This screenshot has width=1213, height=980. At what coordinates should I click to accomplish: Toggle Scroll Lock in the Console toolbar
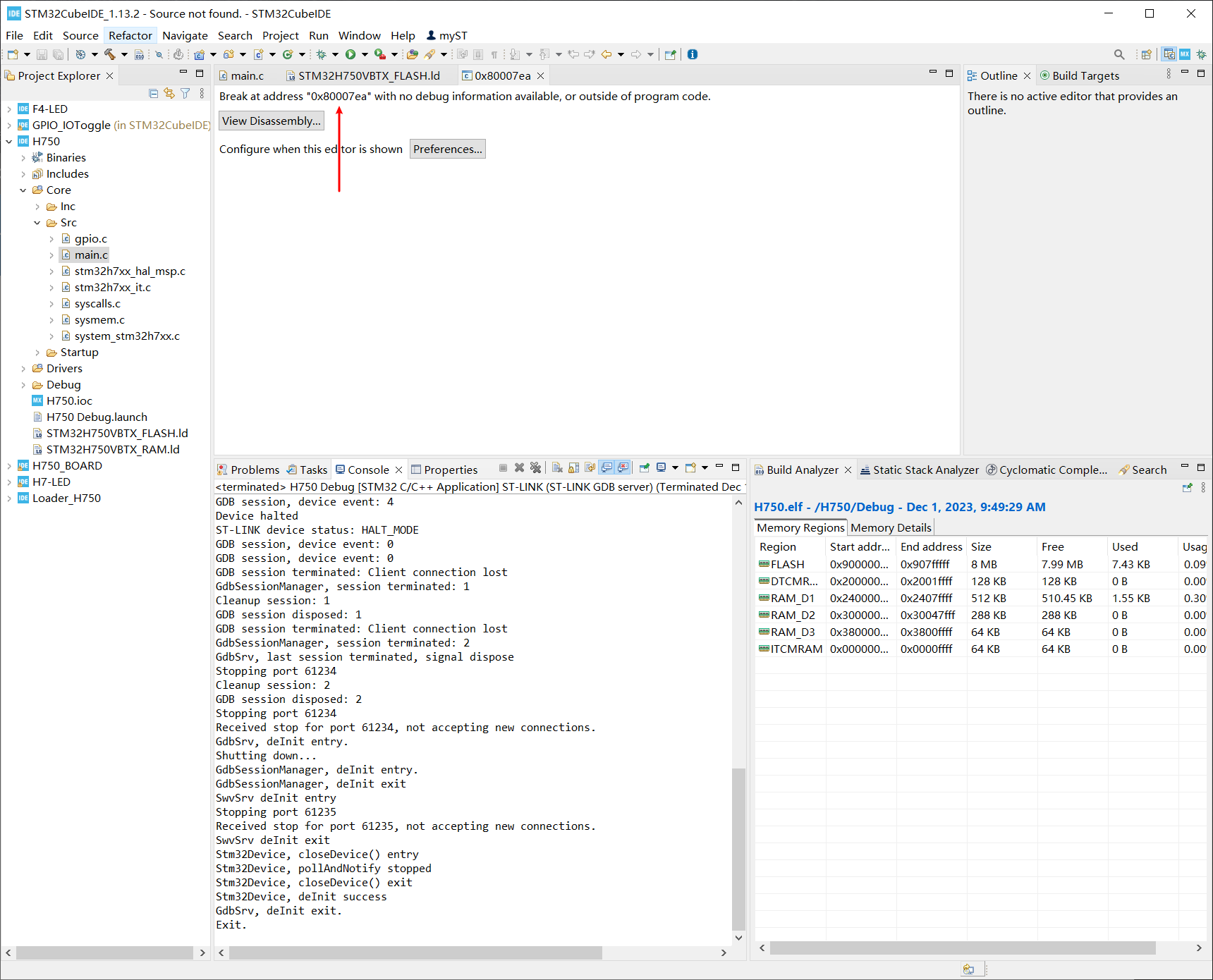coord(573,467)
